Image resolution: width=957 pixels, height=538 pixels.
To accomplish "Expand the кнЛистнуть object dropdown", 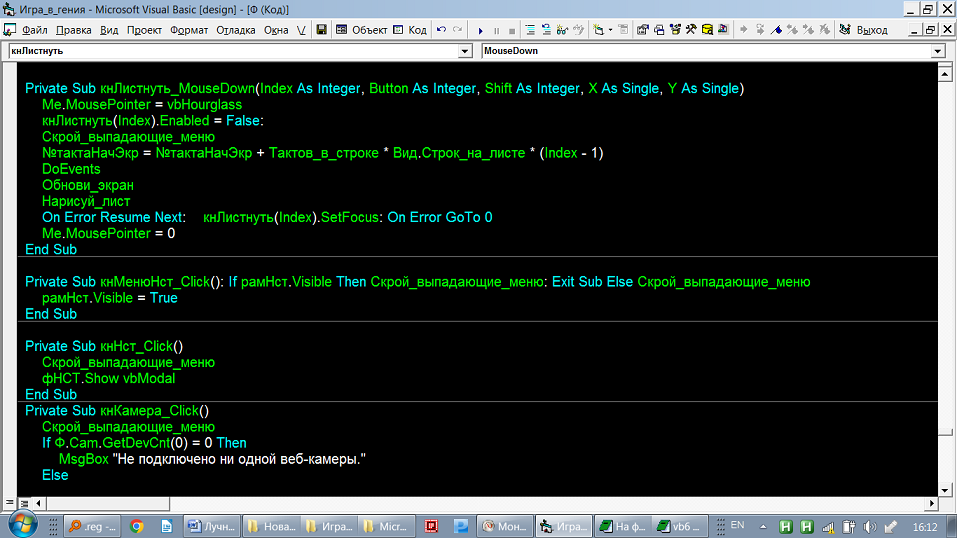I will coord(464,51).
